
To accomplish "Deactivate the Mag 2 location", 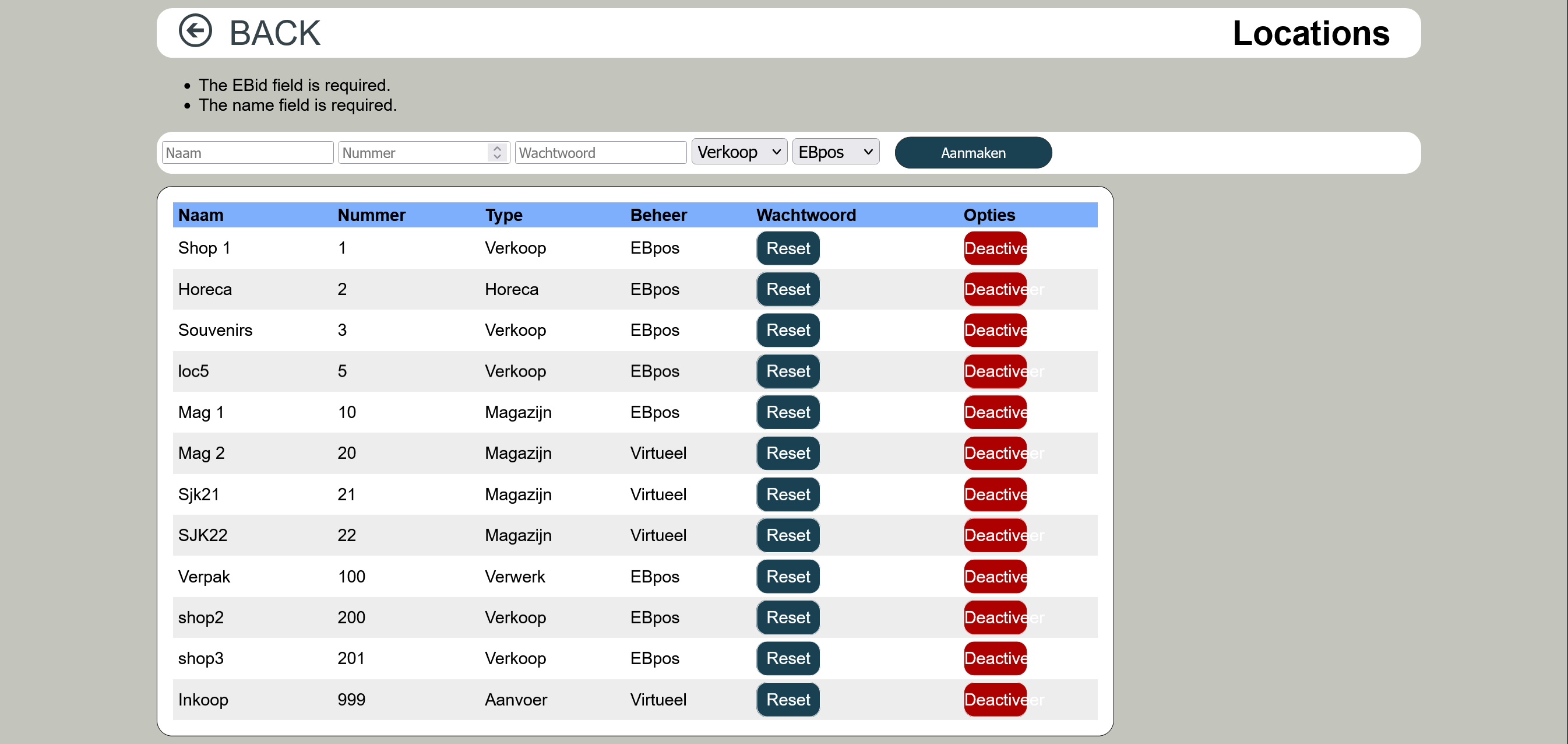I will [x=995, y=454].
